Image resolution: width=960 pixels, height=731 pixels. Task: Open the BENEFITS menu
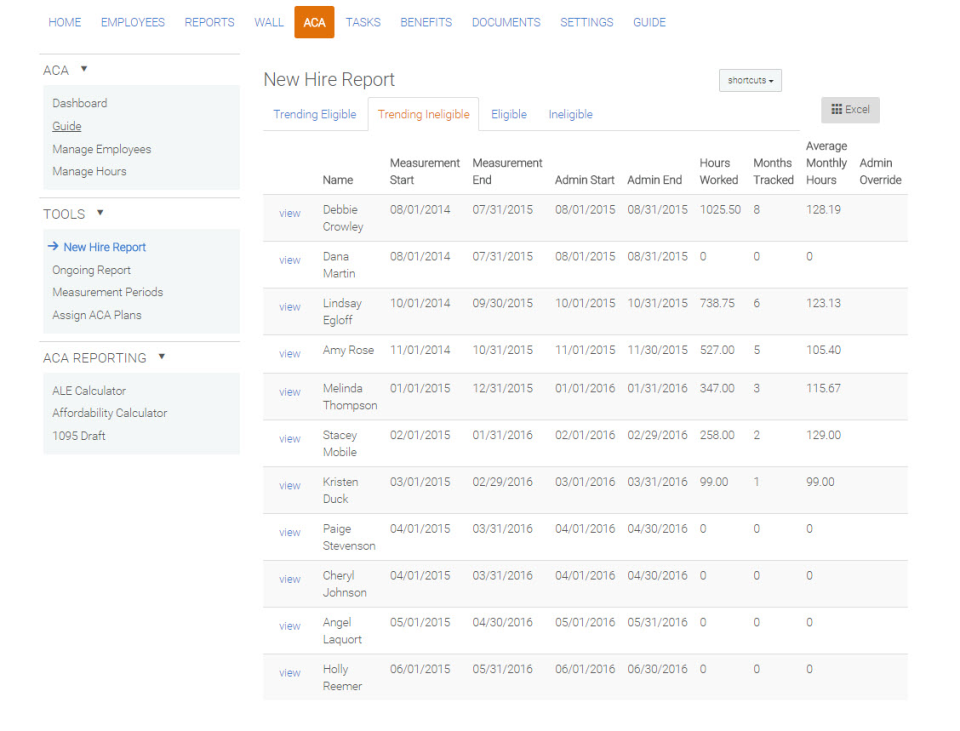426,23
